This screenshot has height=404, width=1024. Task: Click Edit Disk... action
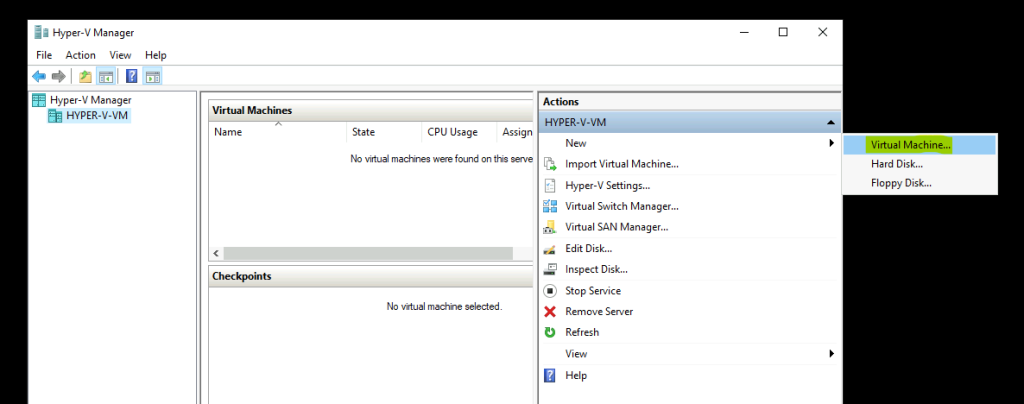[x=588, y=249]
